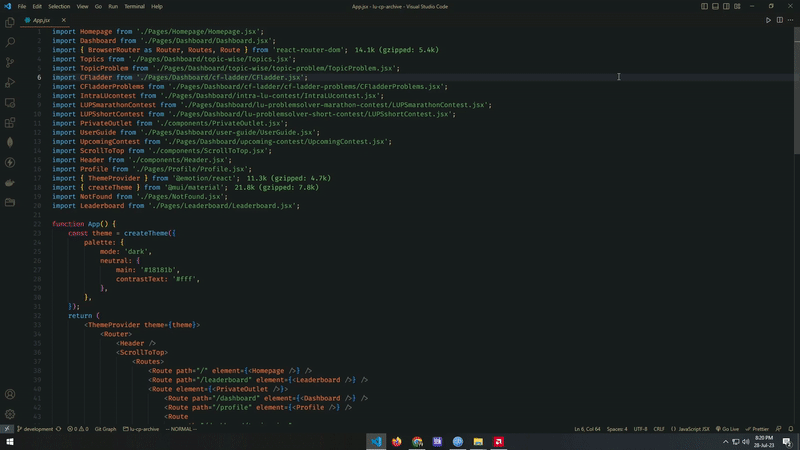Open the Source Control view

[10, 62]
